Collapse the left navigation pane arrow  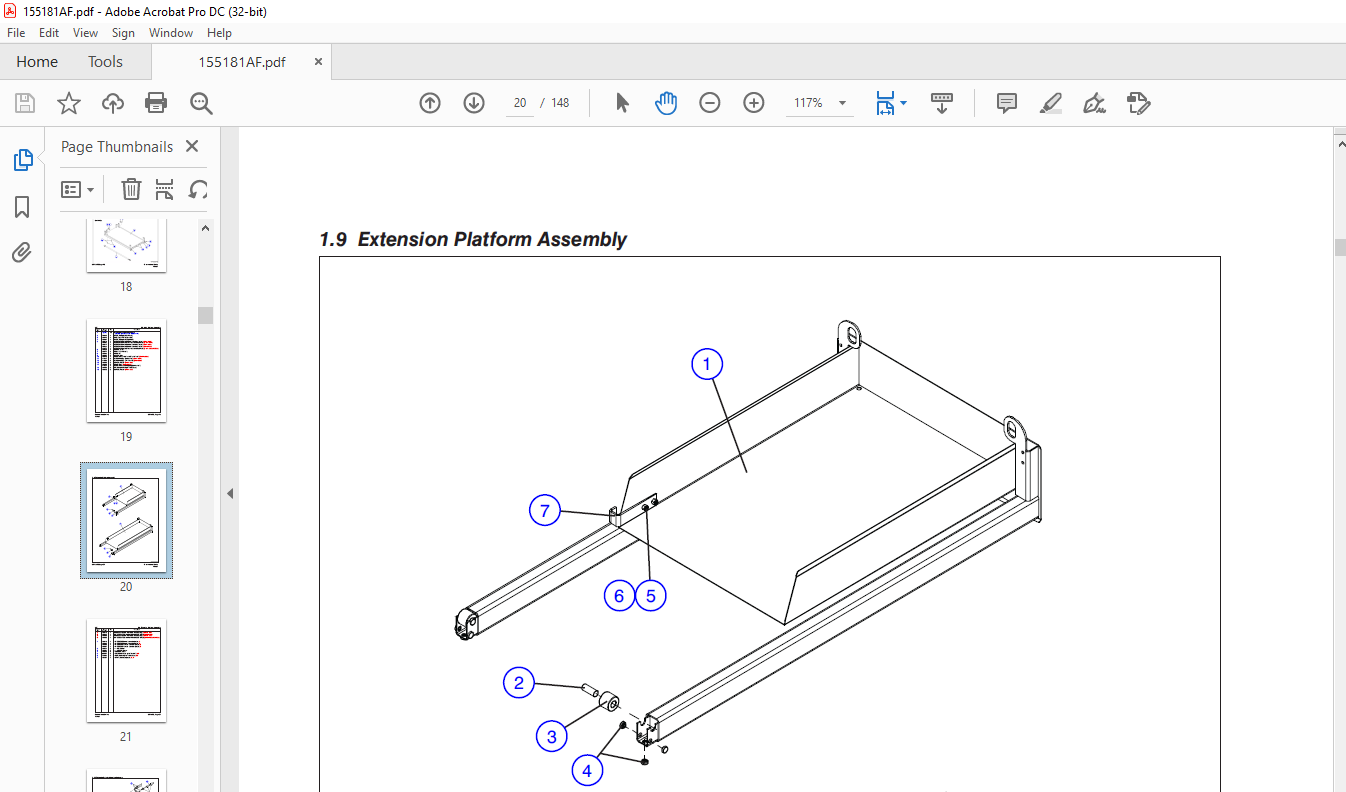point(229,493)
